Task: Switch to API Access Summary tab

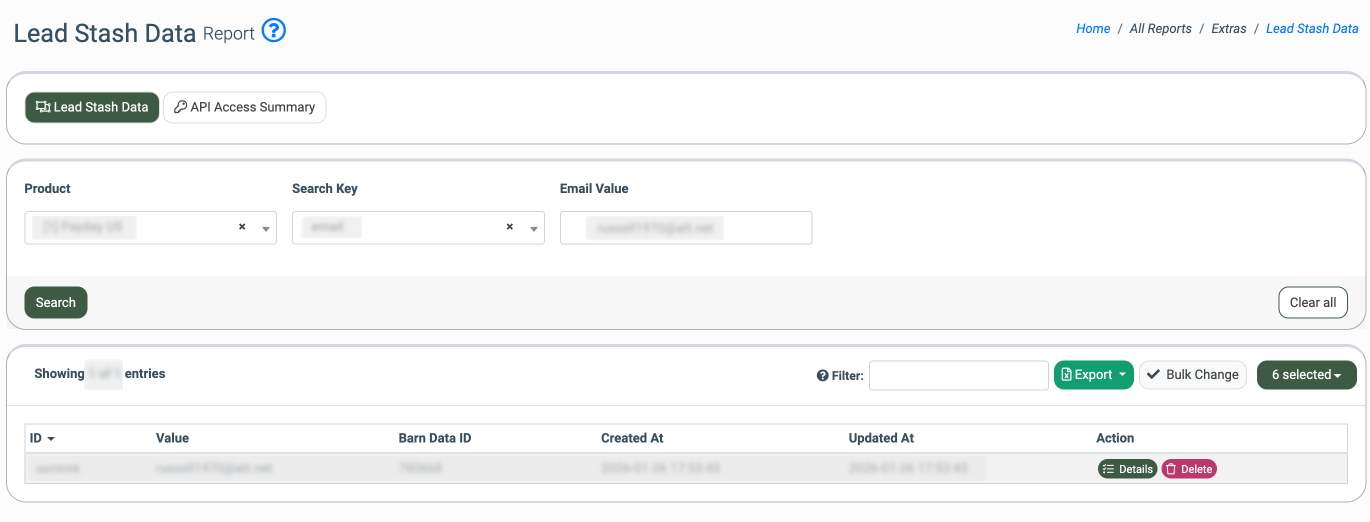Action: [244, 107]
